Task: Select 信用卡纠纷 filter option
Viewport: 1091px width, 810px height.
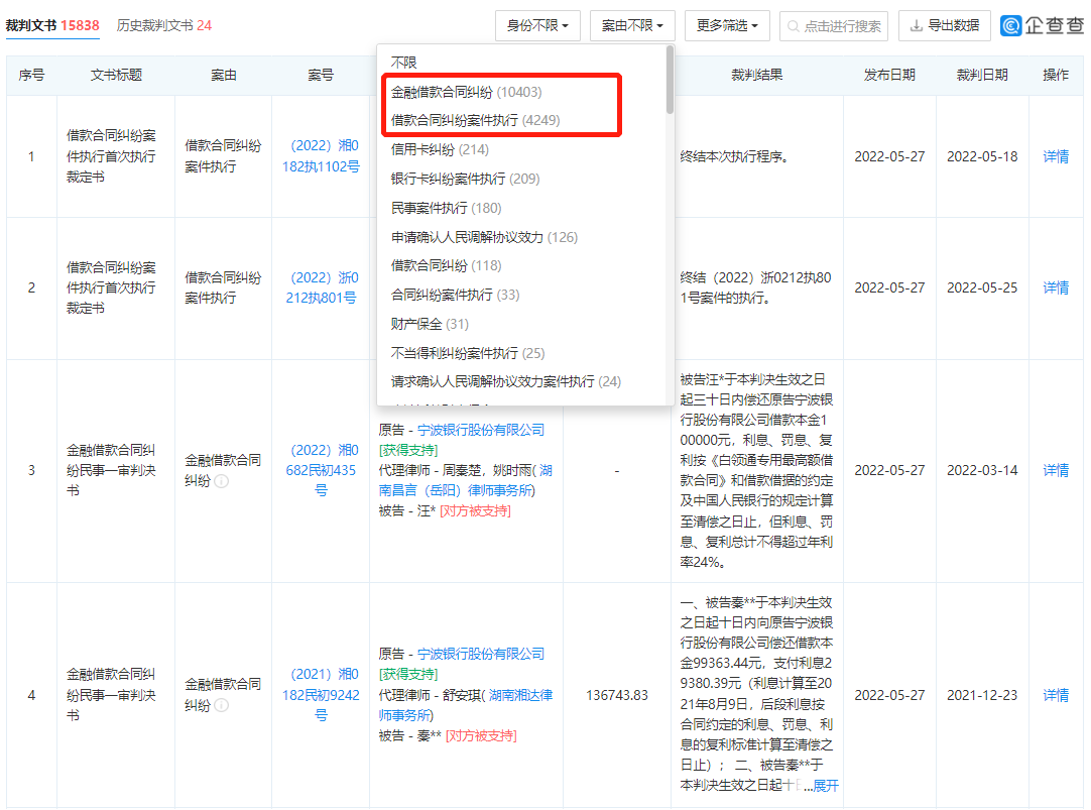Action: (439, 150)
